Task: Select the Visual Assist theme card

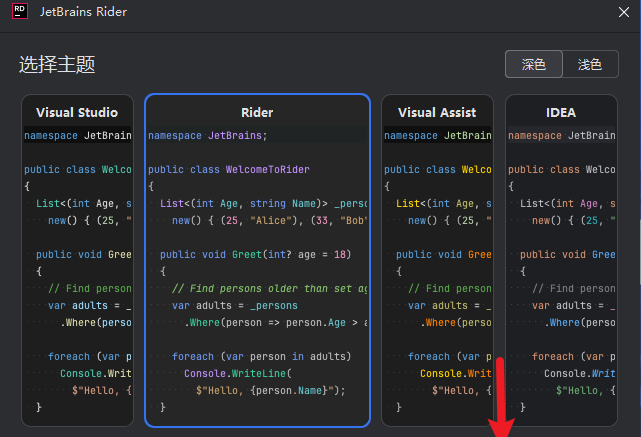Action: point(437,260)
